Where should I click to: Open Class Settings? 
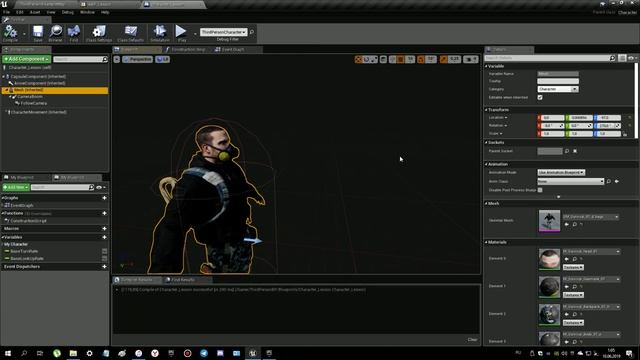click(x=99, y=33)
